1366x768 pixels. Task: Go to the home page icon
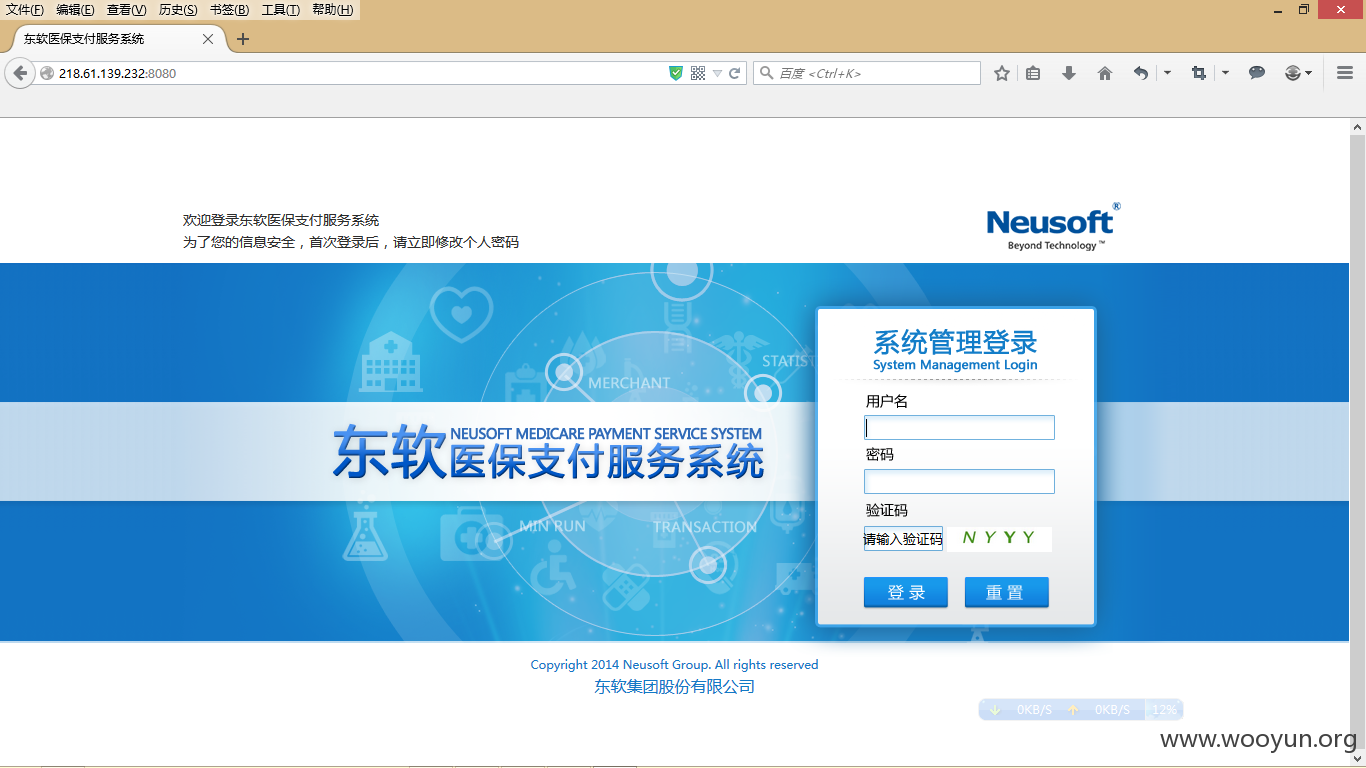[1105, 73]
